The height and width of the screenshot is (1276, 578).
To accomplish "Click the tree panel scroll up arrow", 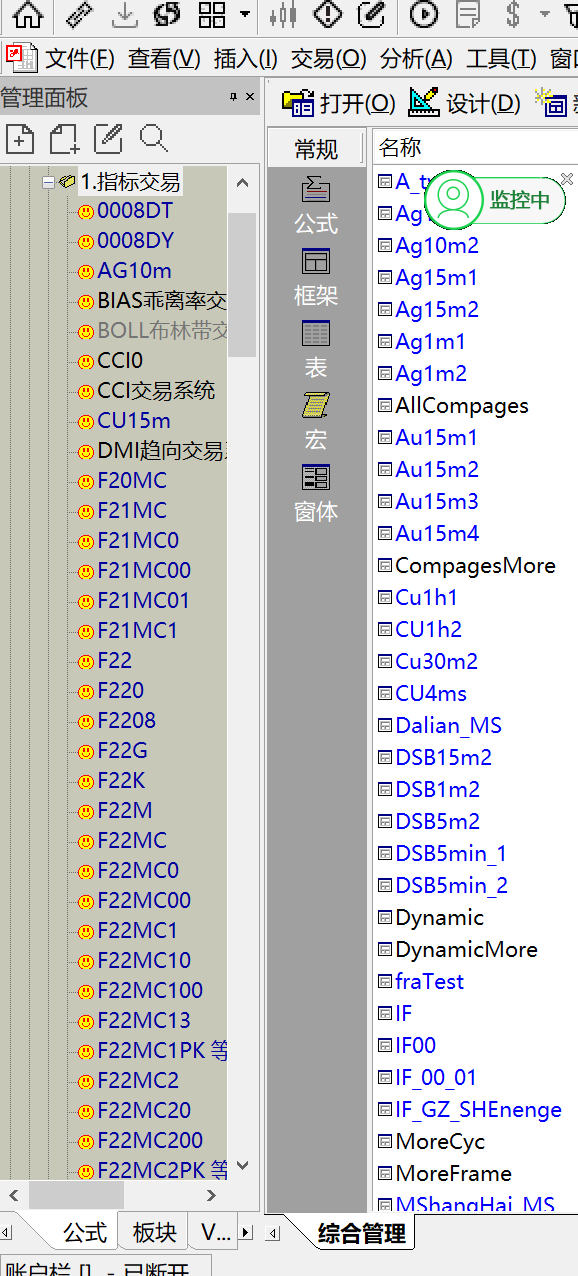I will (242, 182).
